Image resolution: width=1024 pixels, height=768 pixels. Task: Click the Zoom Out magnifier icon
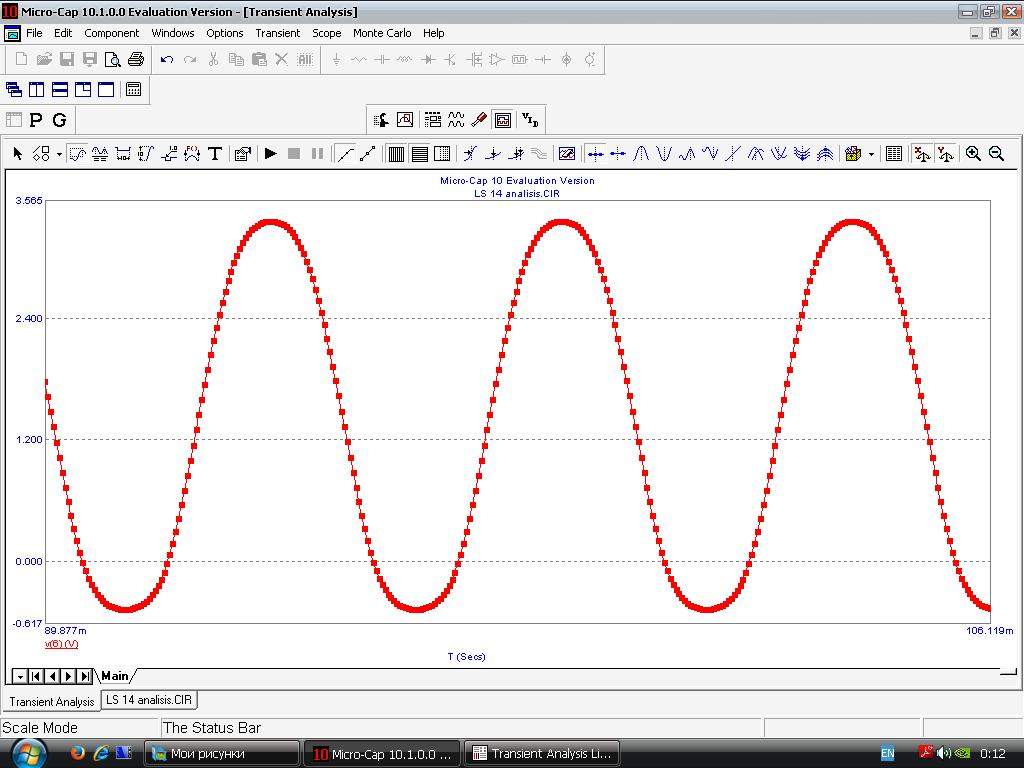click(996, 153)
